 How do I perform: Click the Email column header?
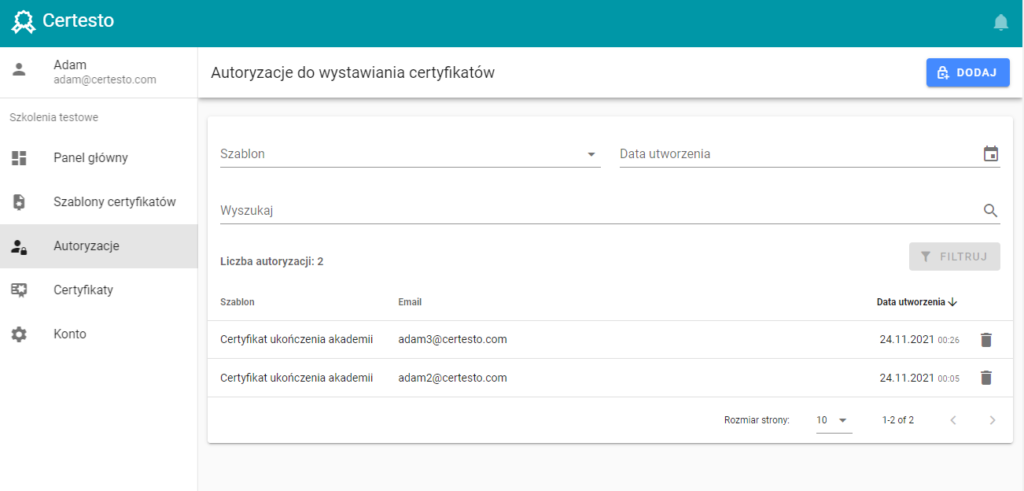(410, 302)
